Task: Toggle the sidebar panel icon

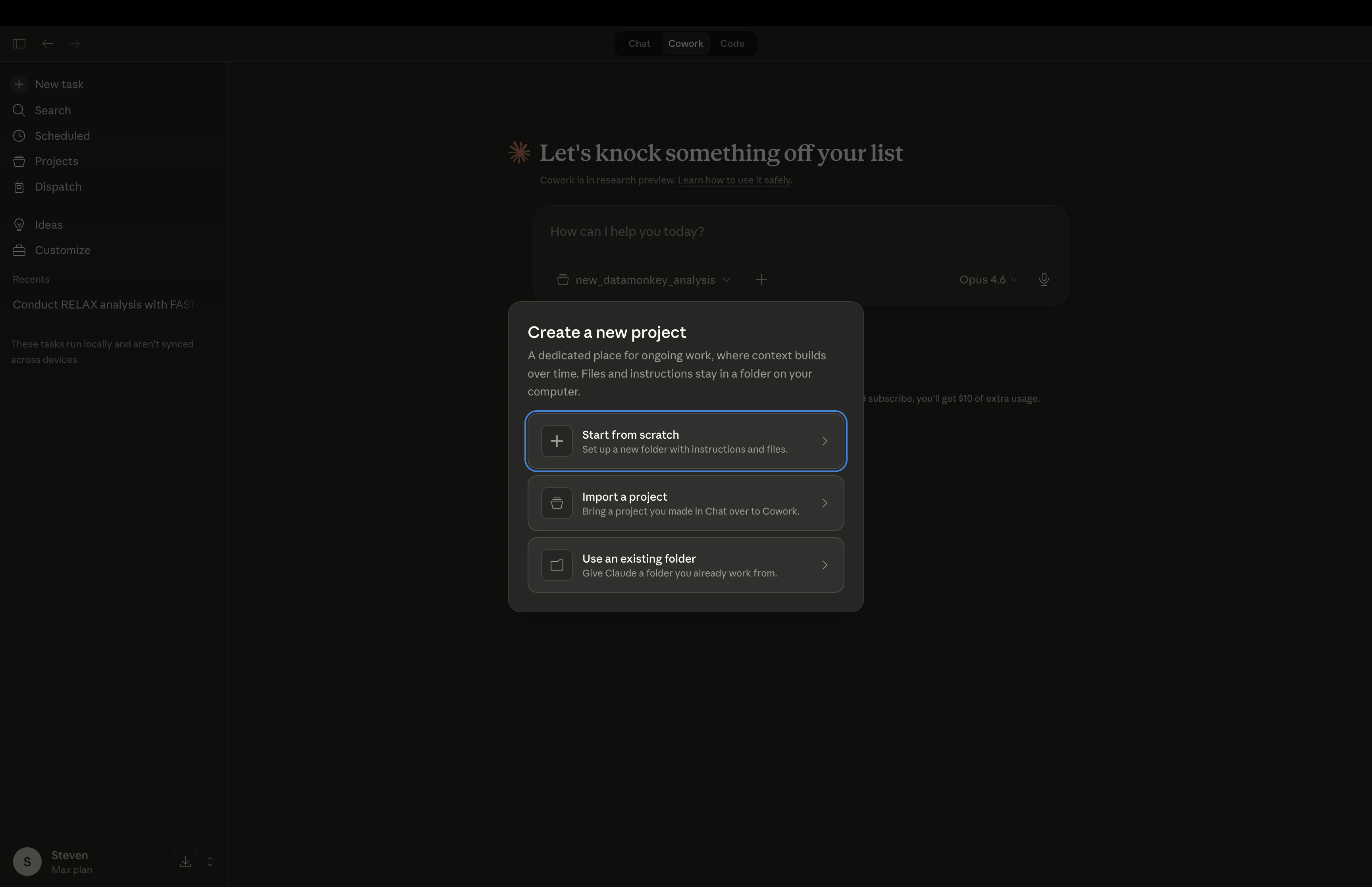Action: click(19, 44)
